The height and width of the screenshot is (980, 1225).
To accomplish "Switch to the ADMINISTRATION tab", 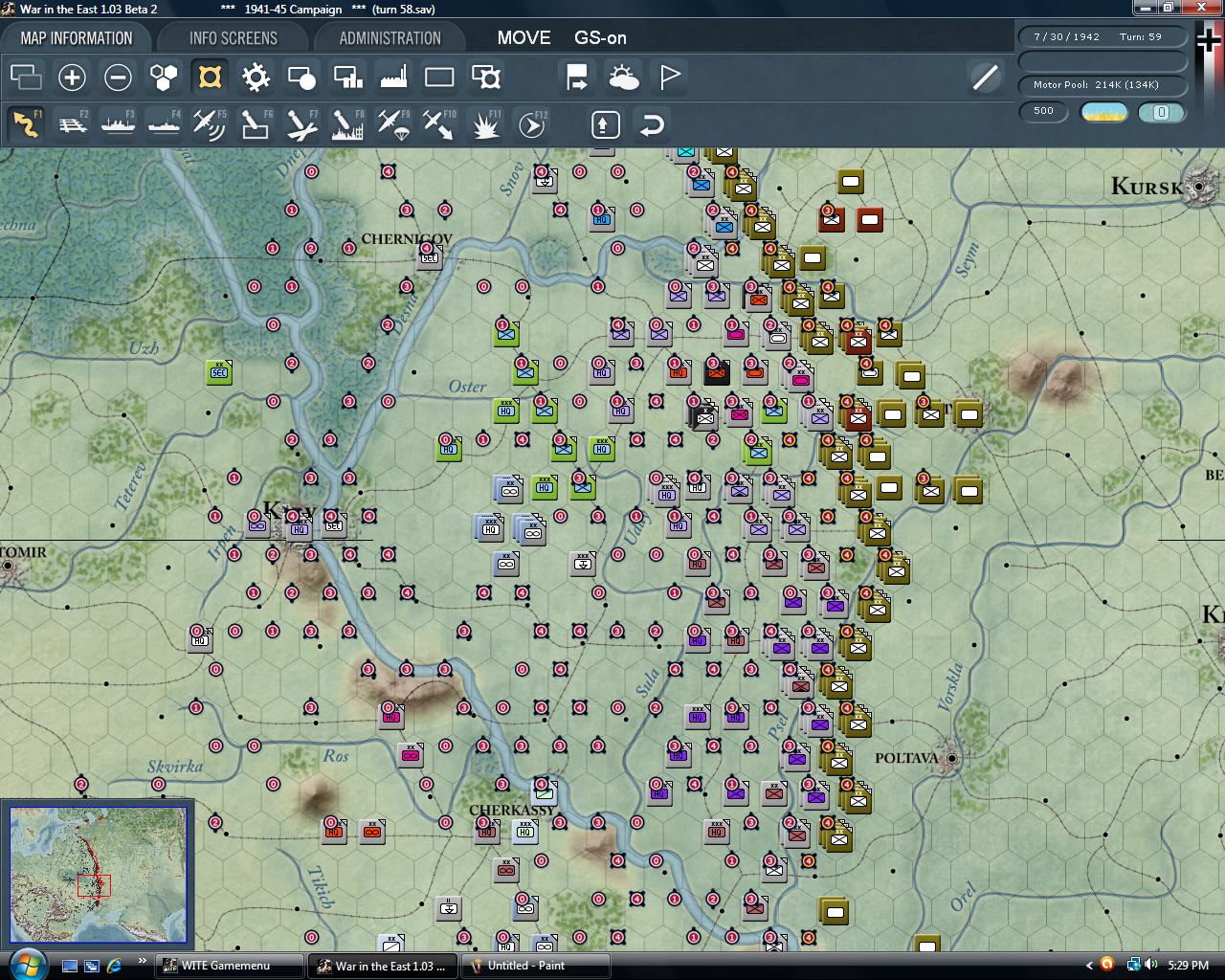I will click(390, 38).
